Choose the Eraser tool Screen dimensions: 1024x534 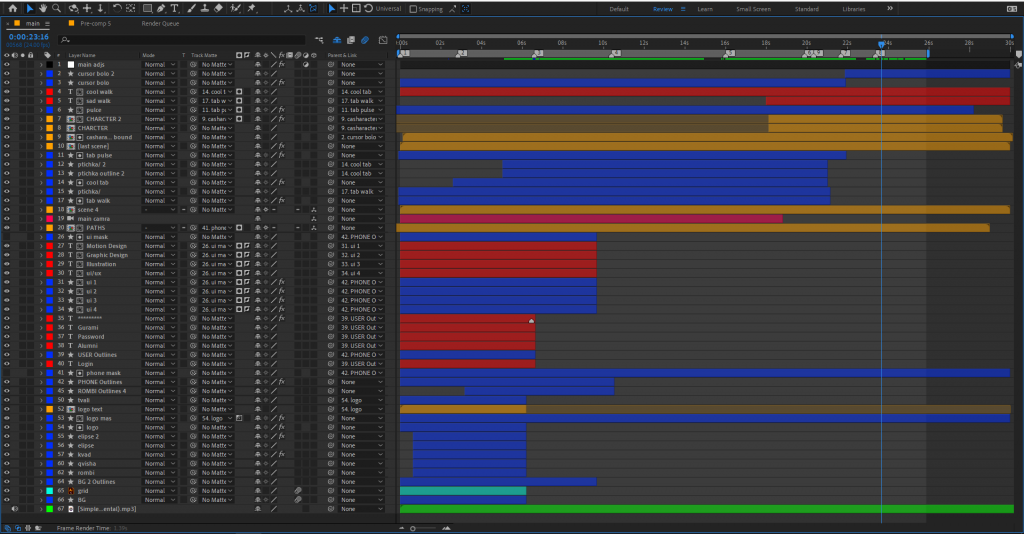218,8
